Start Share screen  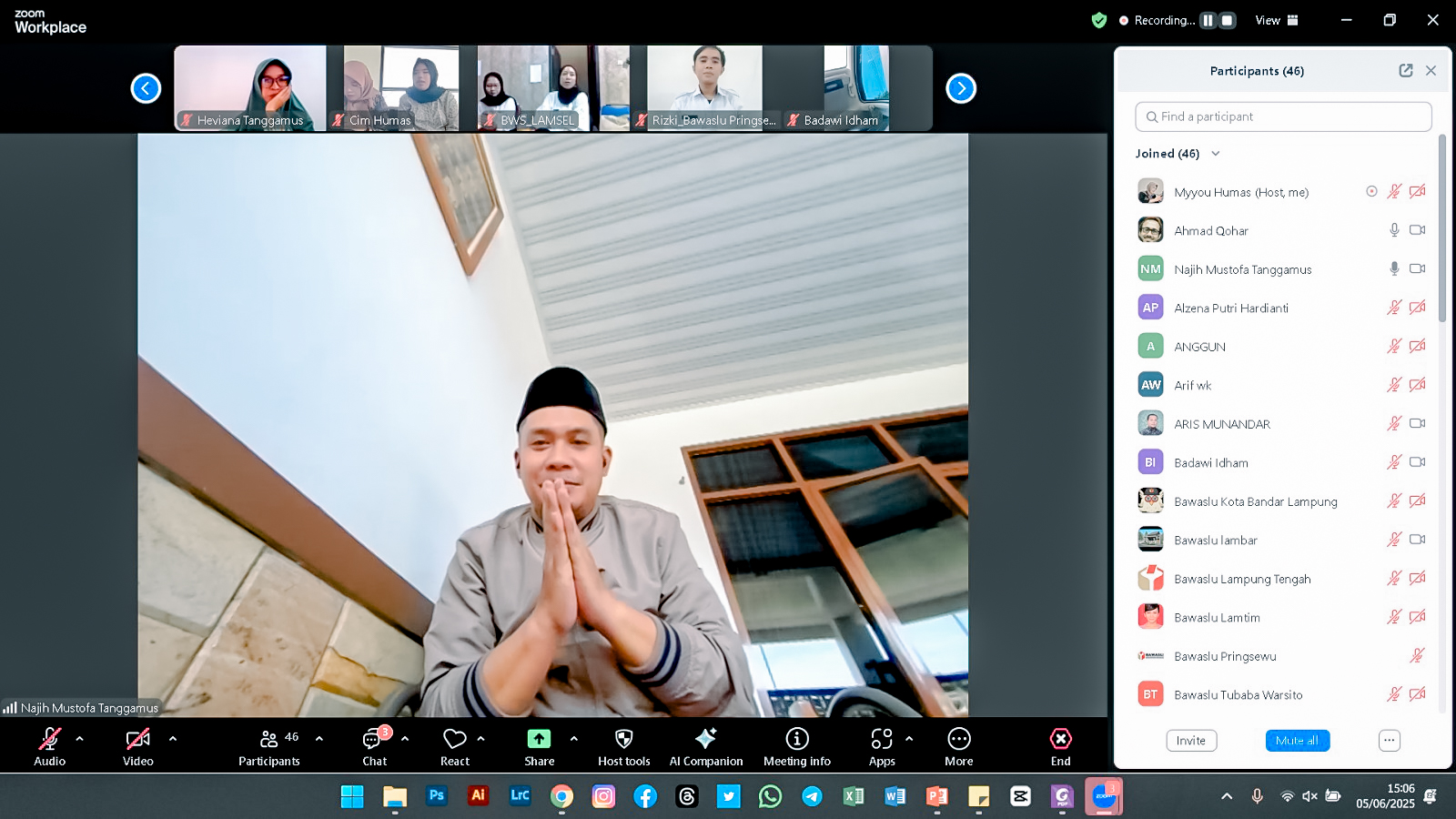pyautogui.click(x=540, y=747)
